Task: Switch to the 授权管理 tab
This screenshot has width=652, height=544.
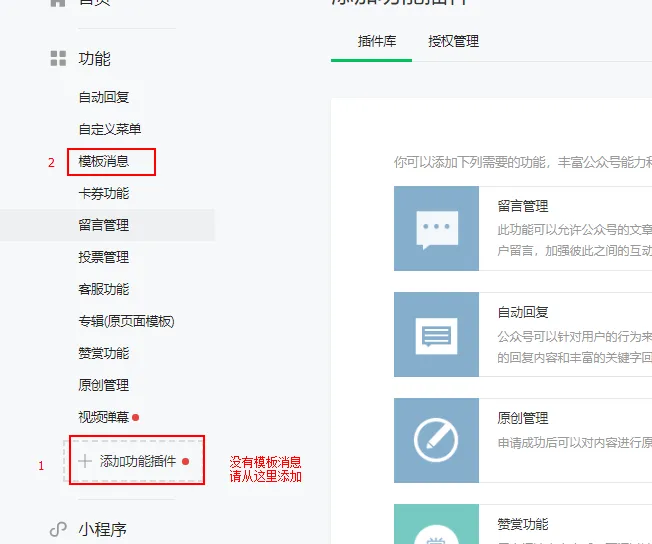Action: [x=453, y=42]
